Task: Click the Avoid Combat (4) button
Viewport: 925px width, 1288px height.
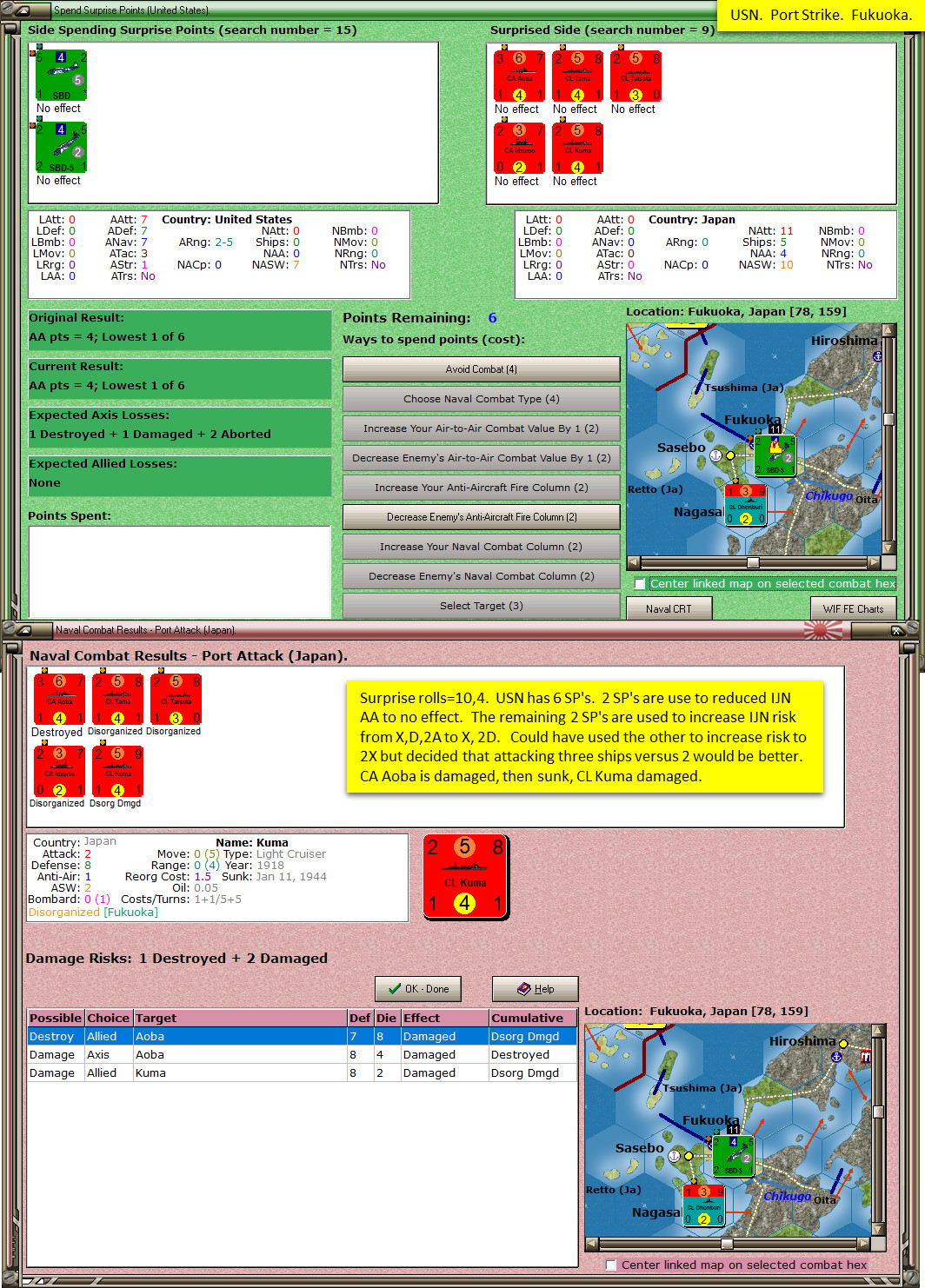Action: coord(481,369)
